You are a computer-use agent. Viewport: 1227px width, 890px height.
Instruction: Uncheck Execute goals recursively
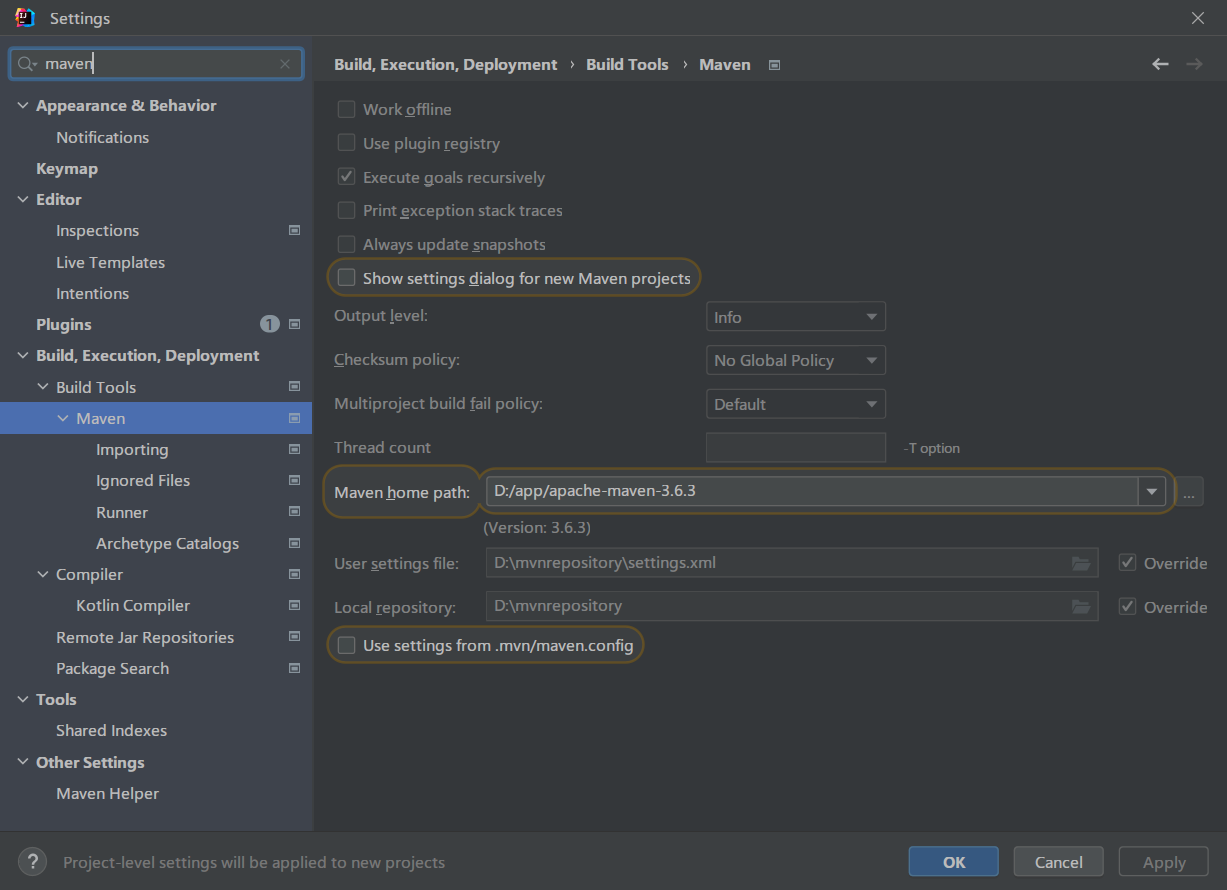point(346,177)
